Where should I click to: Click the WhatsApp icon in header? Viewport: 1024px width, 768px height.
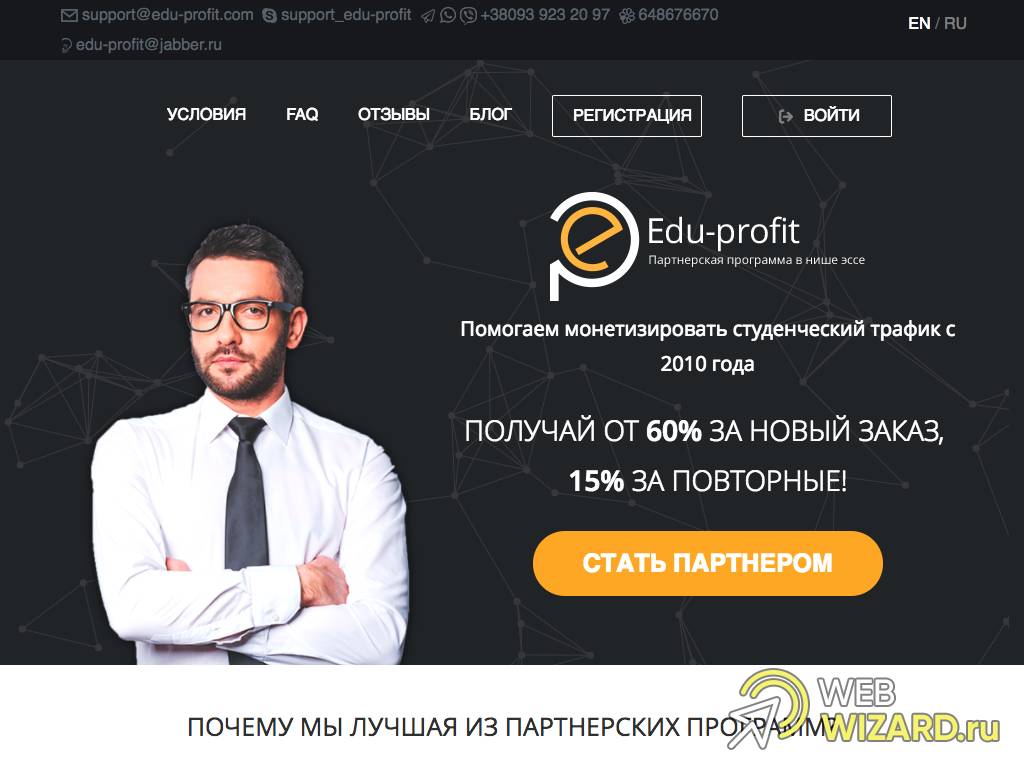click(448, 15)
